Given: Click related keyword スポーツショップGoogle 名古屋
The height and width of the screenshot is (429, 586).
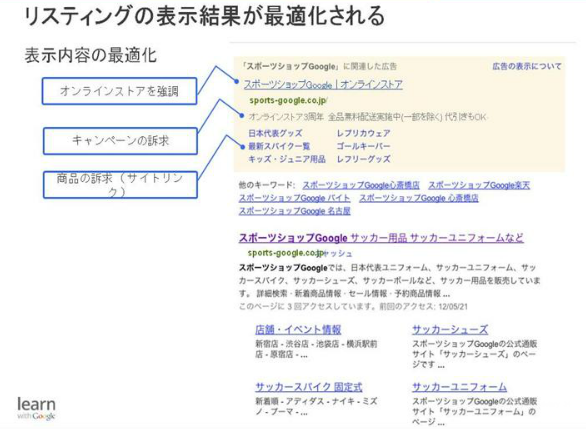Looking at the screenshot, I should 294,211.
